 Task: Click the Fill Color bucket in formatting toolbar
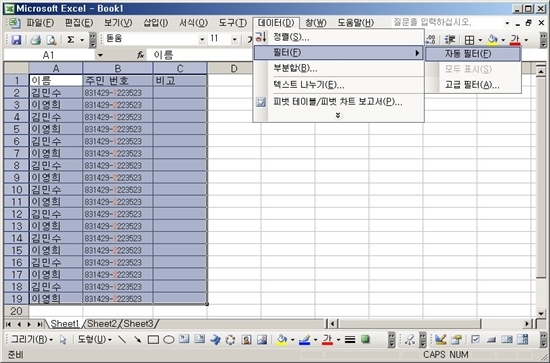pos(492,40)
